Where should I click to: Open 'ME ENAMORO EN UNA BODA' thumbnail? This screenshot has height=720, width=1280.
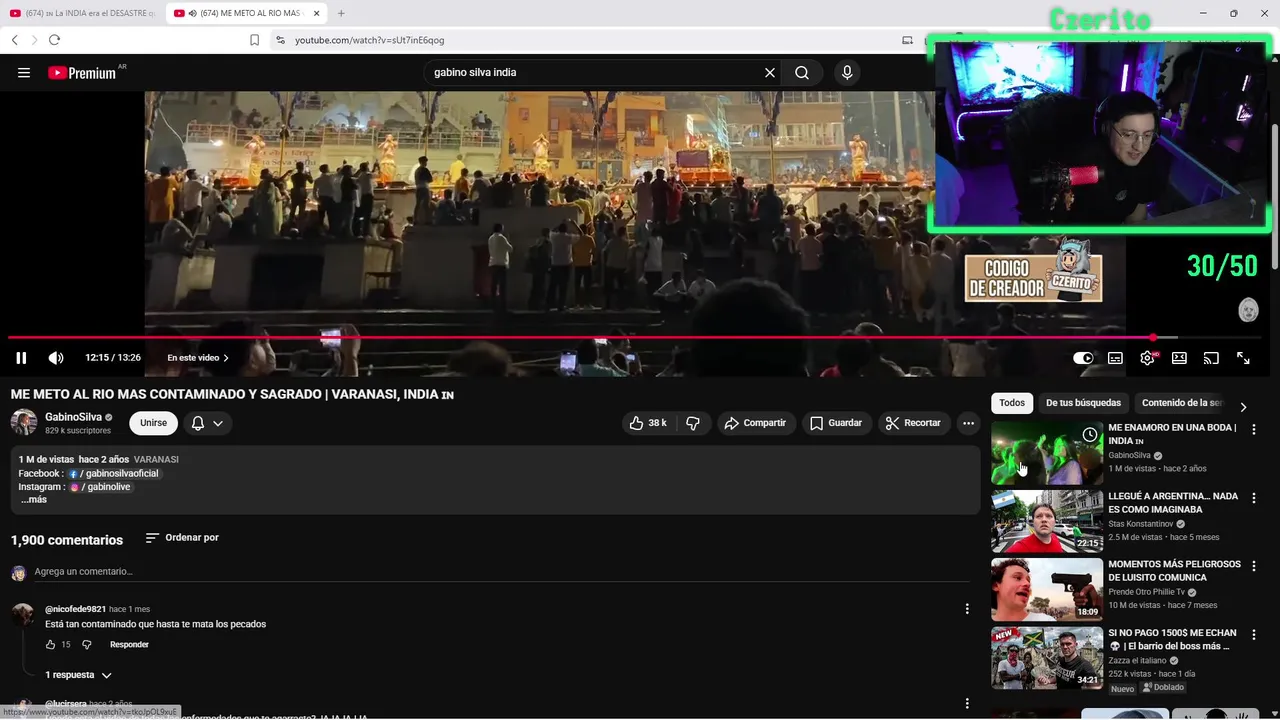(1047, 453)
